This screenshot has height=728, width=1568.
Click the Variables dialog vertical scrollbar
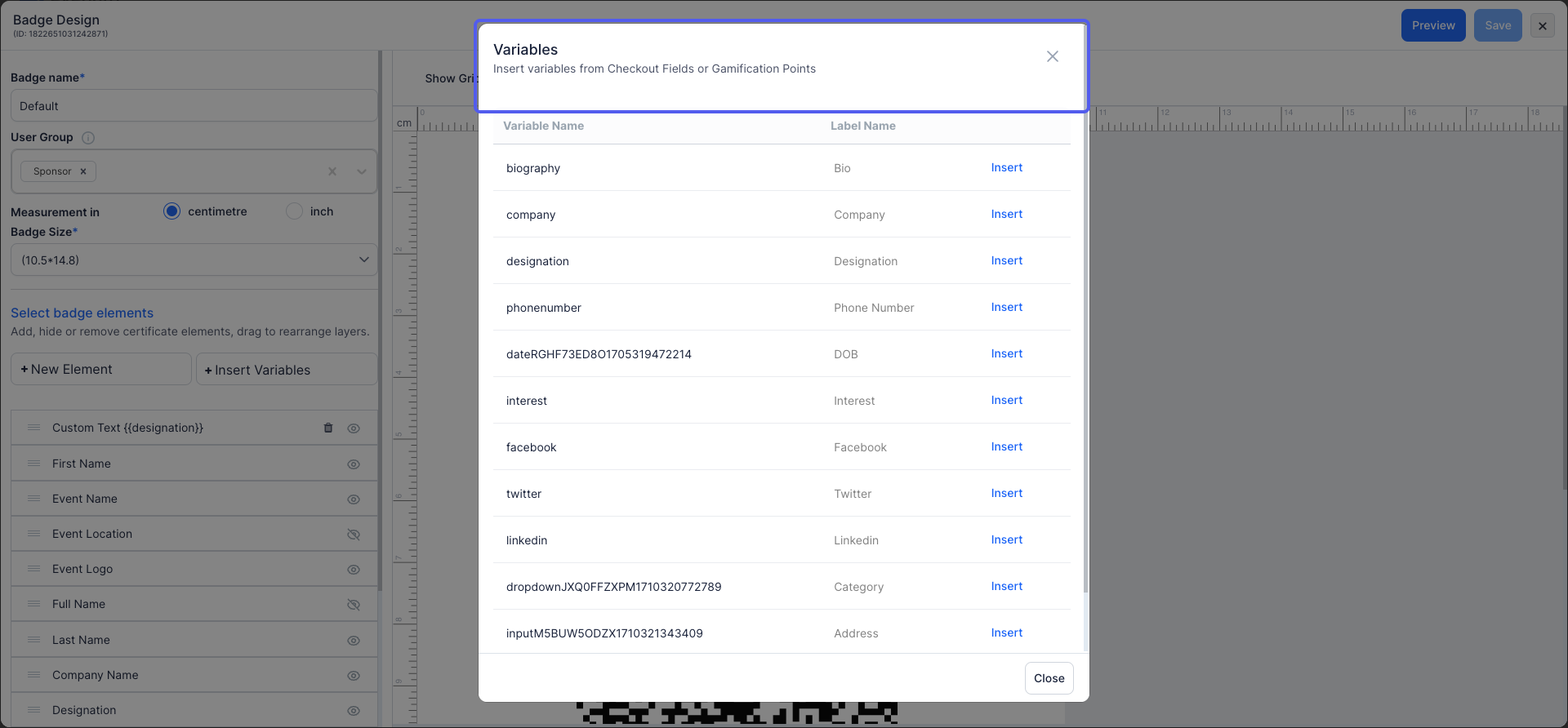click(1085, 351)
